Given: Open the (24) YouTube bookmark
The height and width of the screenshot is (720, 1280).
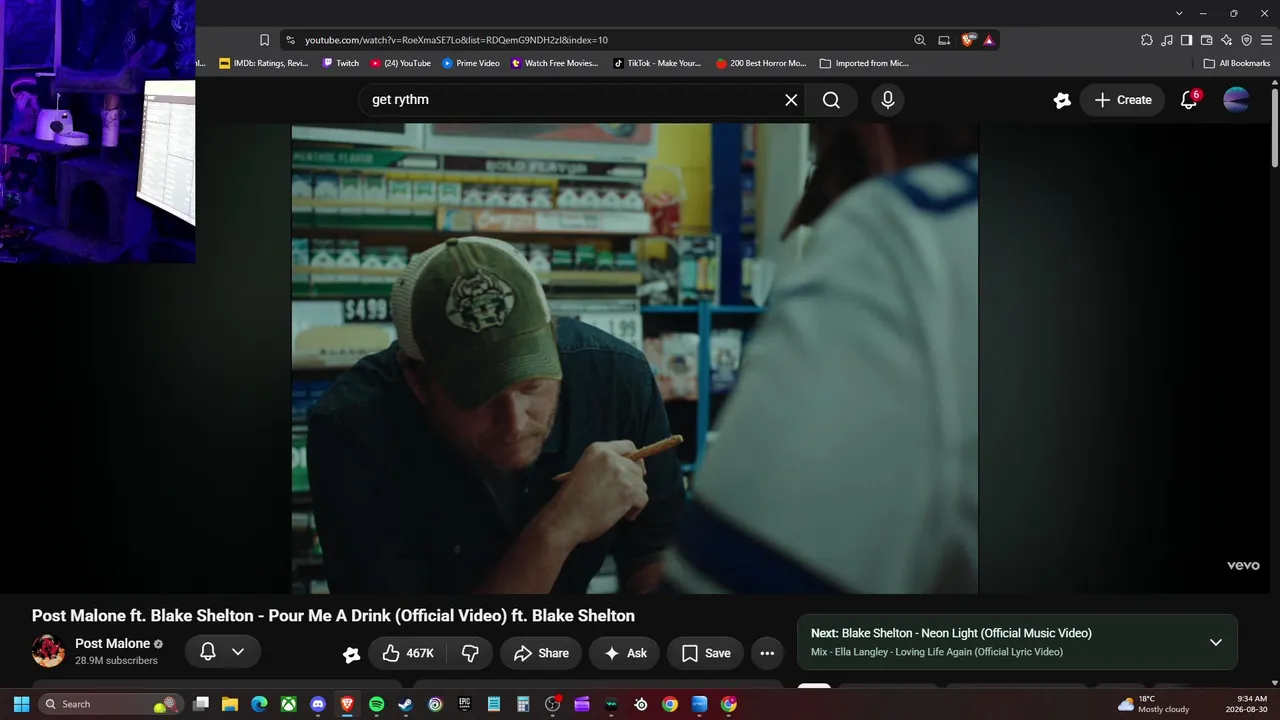Looking at the screenshot, I should pos(401,63).
